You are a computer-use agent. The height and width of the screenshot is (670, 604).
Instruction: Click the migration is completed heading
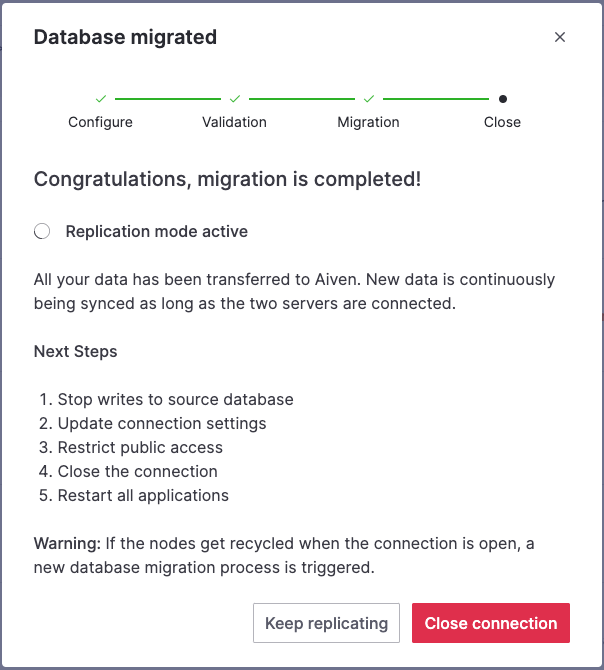(227, 180)
